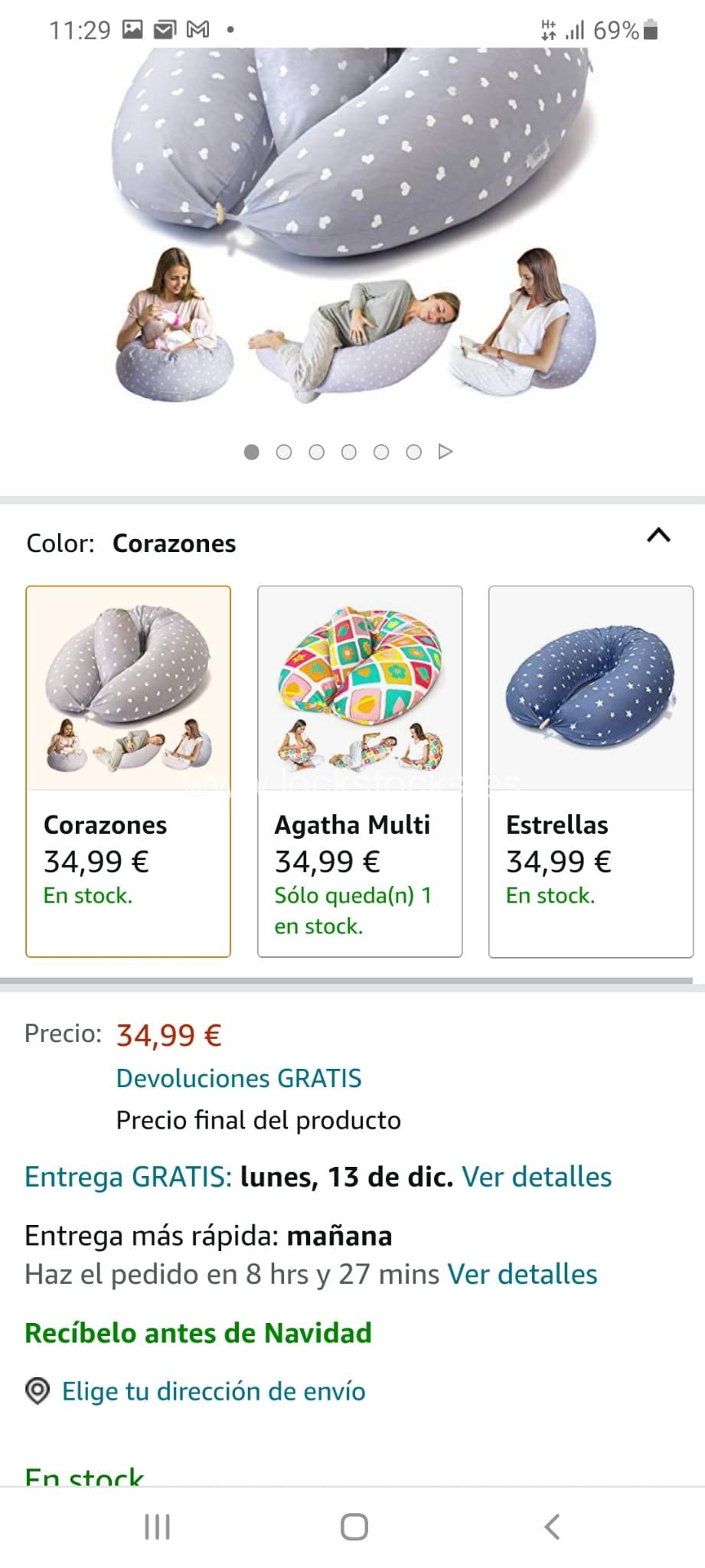Choose the Agatha Multi color option
The height and width of the screenshot is (1568, 705).
tap(360, 771)
